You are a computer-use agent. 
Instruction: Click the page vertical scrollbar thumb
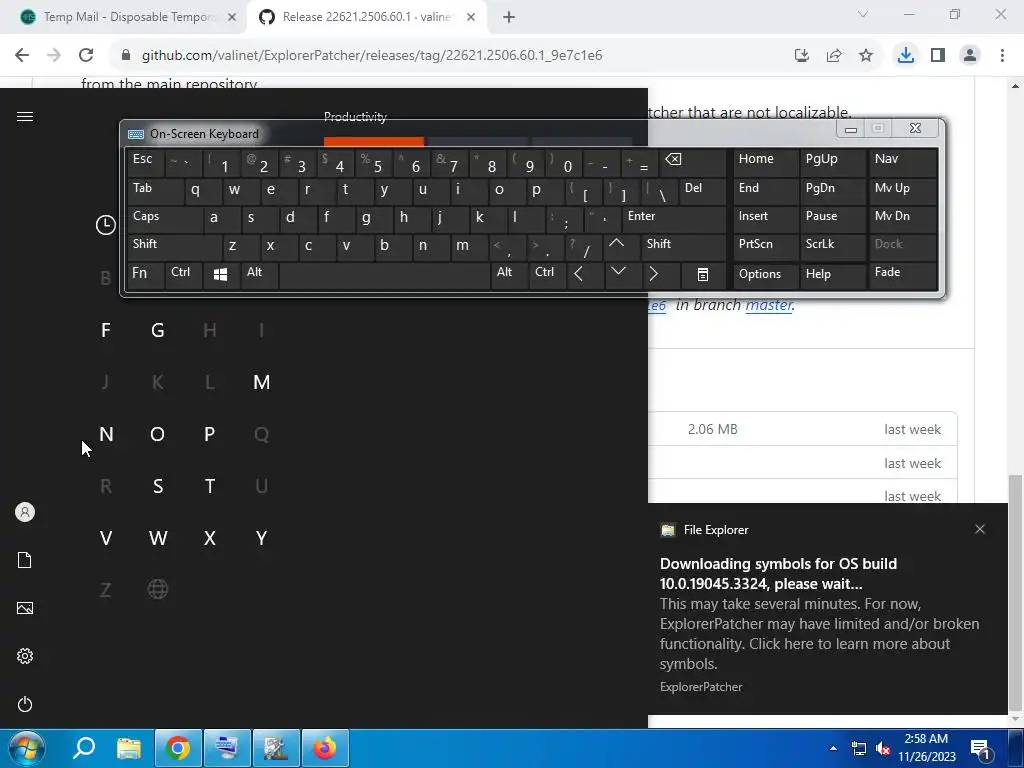click(x=1015, y=594)
